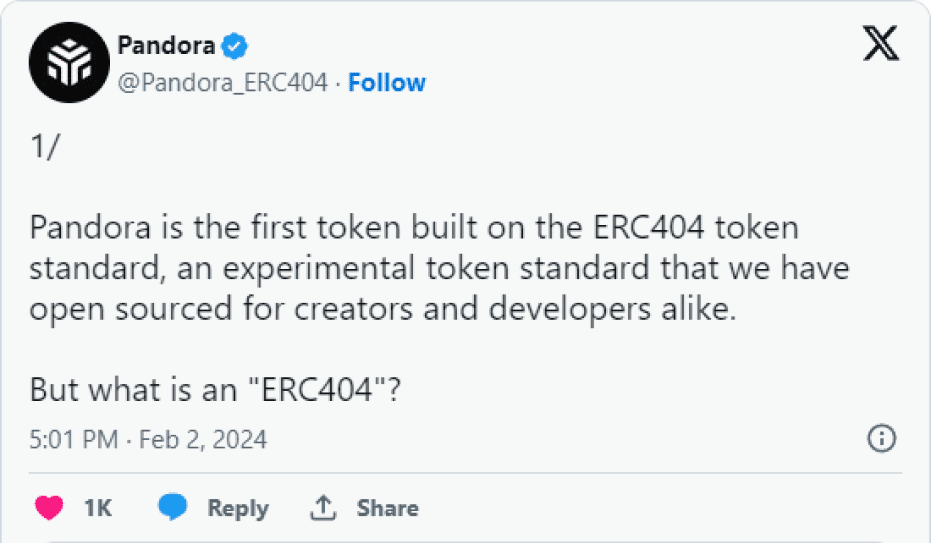Follow the Pandora account
Screen dimensions: 931x543
pyautogui.click(x=387, y=83)
